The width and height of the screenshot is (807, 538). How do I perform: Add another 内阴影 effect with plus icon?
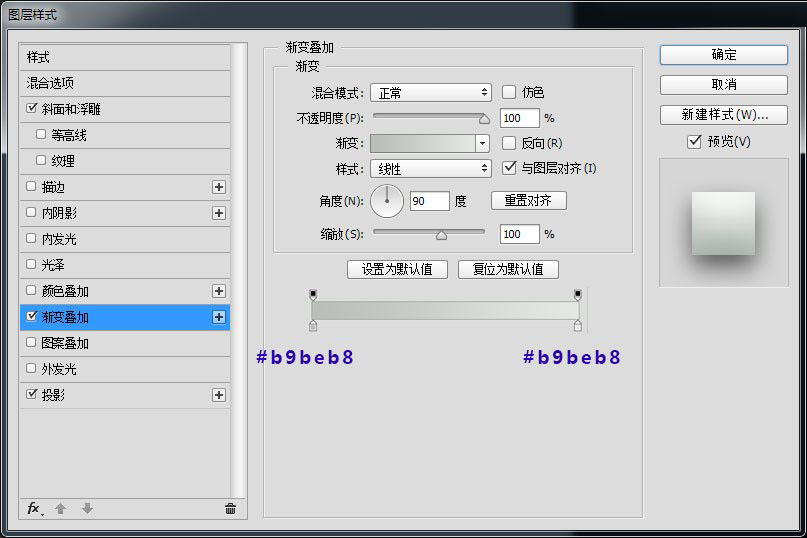(219, 213)
